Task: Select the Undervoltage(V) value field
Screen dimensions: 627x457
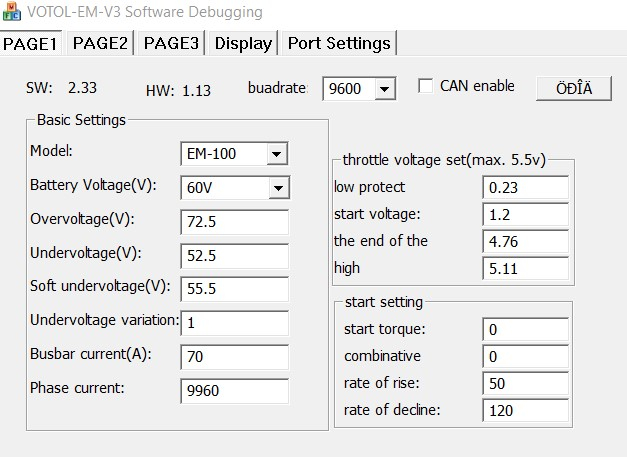Action: click(234, 256)
